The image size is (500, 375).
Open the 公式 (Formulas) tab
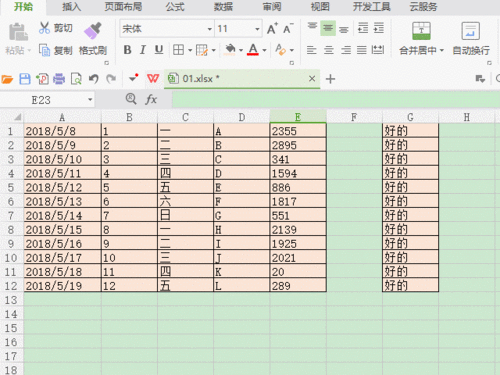175,7
